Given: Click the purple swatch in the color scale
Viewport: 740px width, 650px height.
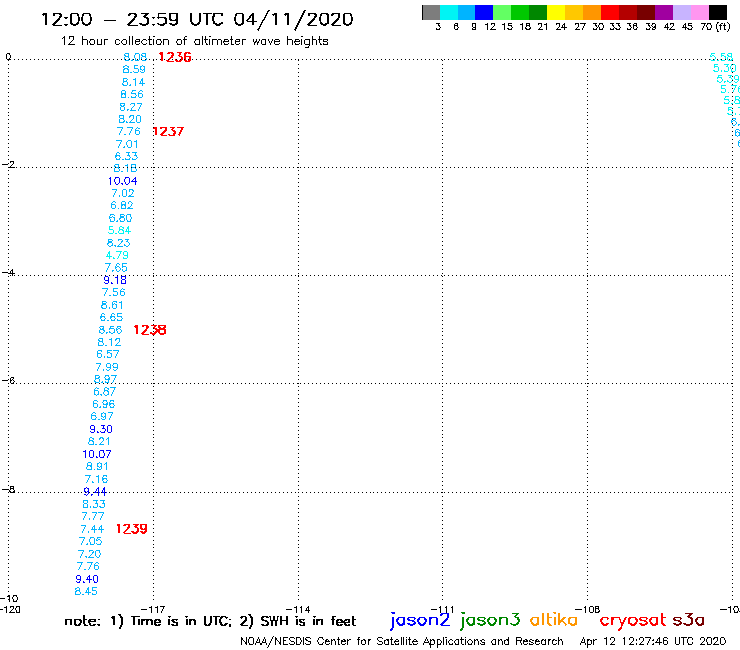Looking at the screenshot, I should pos(664,12).
